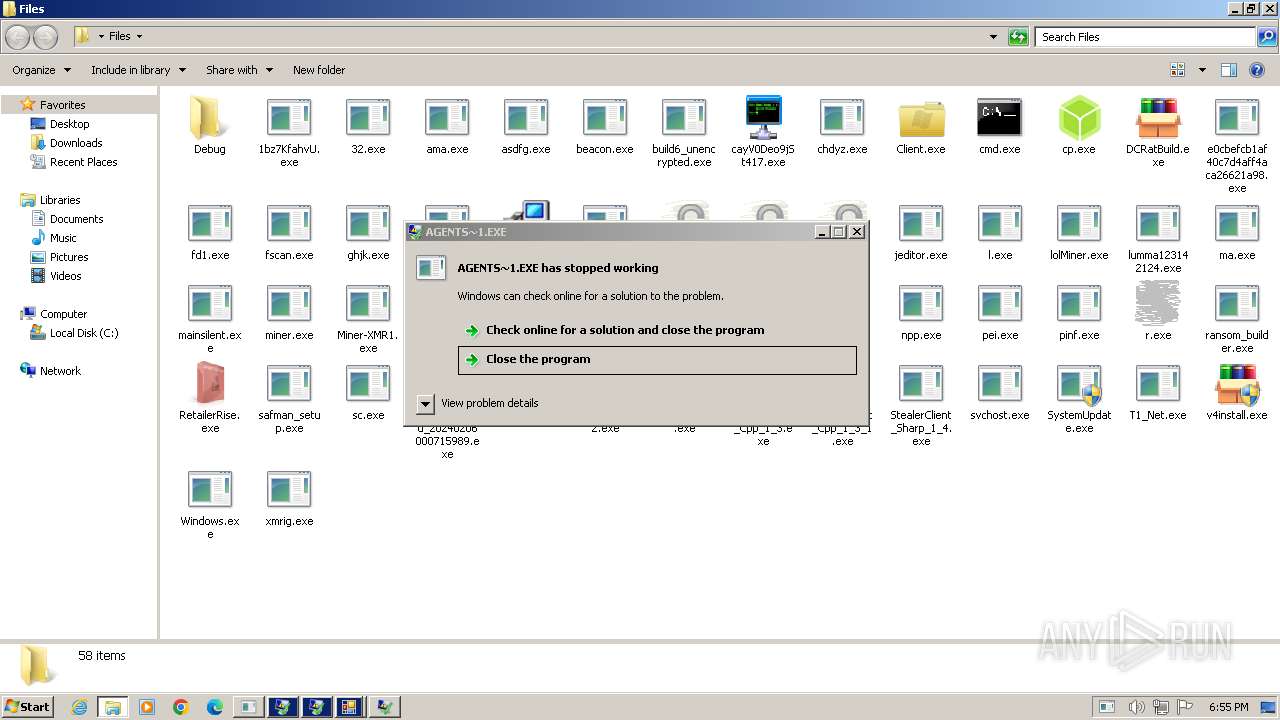Open Windows Media Player from the taskbar
The image size is (1280, 720).
point(147,707)
